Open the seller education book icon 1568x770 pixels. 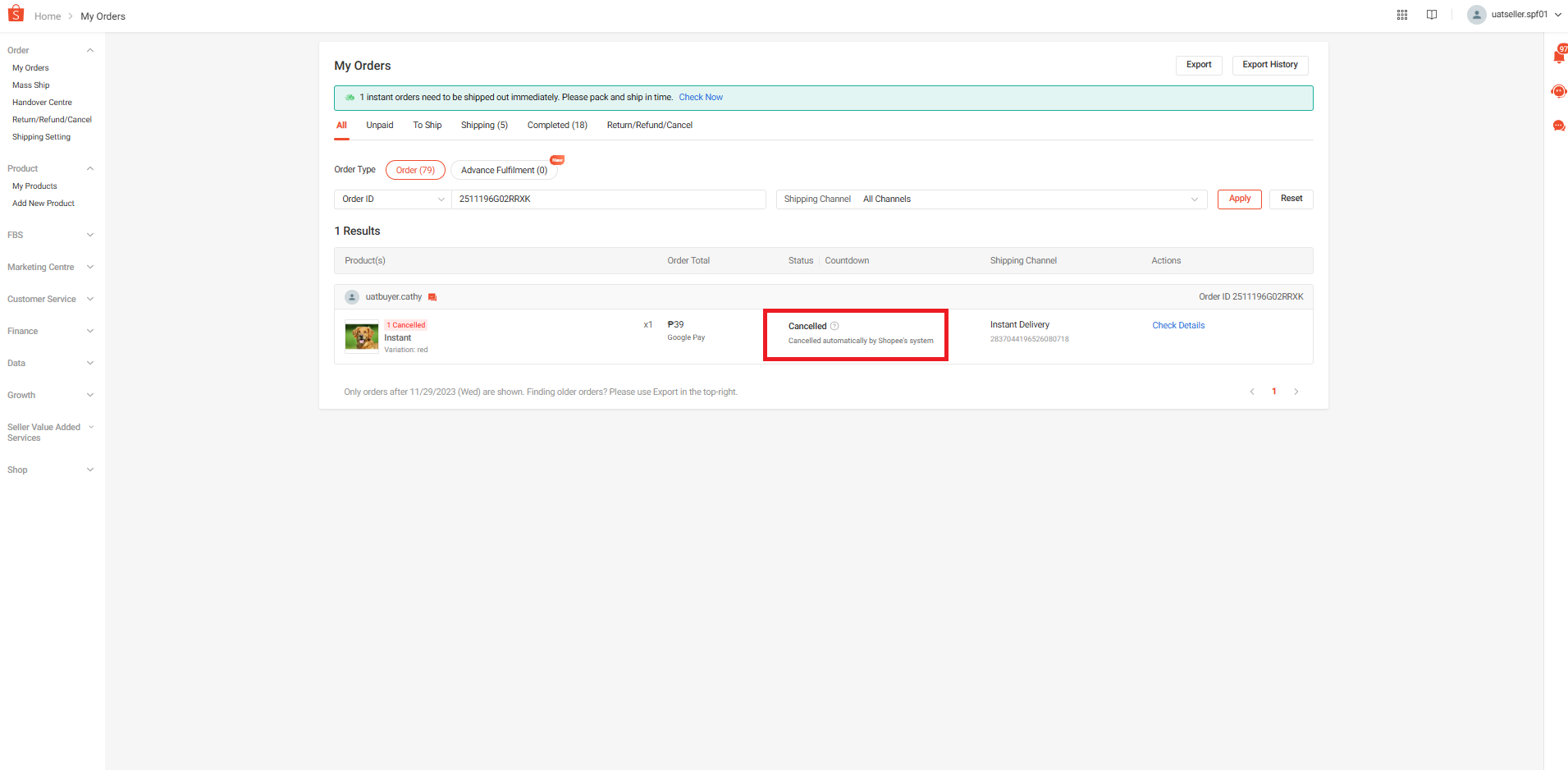[1432, 15]
